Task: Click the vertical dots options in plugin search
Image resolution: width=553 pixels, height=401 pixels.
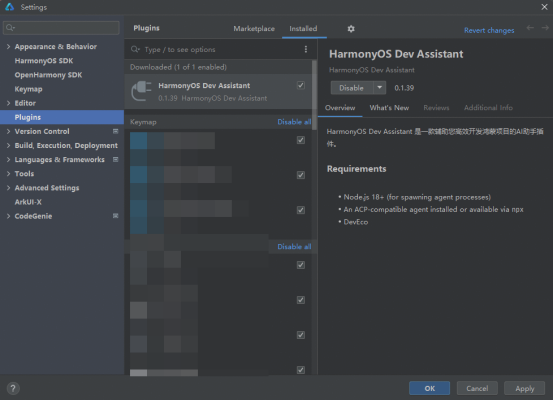Action: point(305,49)
